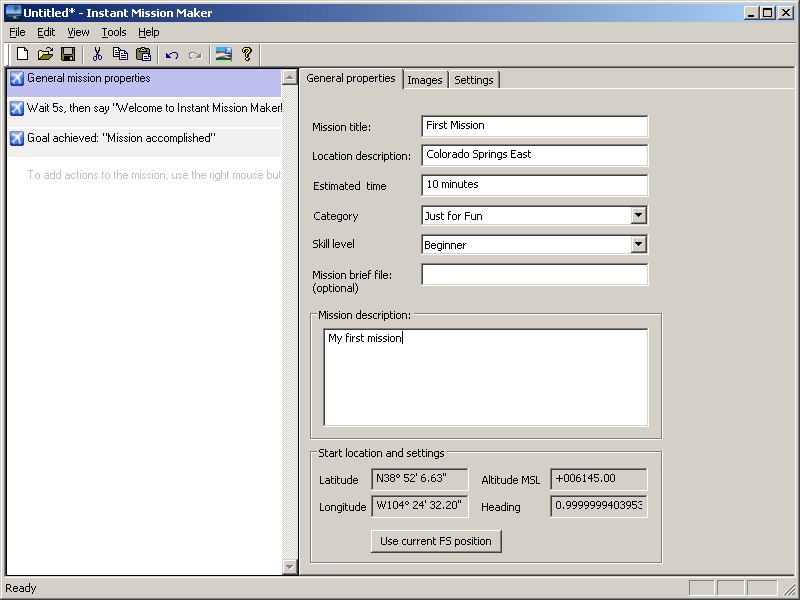This screenshot has height=600, width=800.
Task: Click the airplane icon beside Wait 5s action
Action: pyautogui.click(x=17, y=108)
